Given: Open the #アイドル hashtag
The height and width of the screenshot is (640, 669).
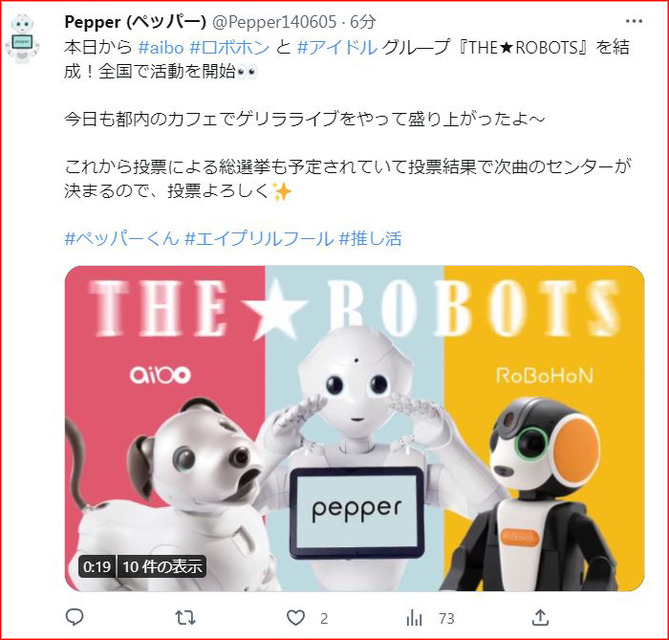Looking at the screenshot, I should 337,47.
